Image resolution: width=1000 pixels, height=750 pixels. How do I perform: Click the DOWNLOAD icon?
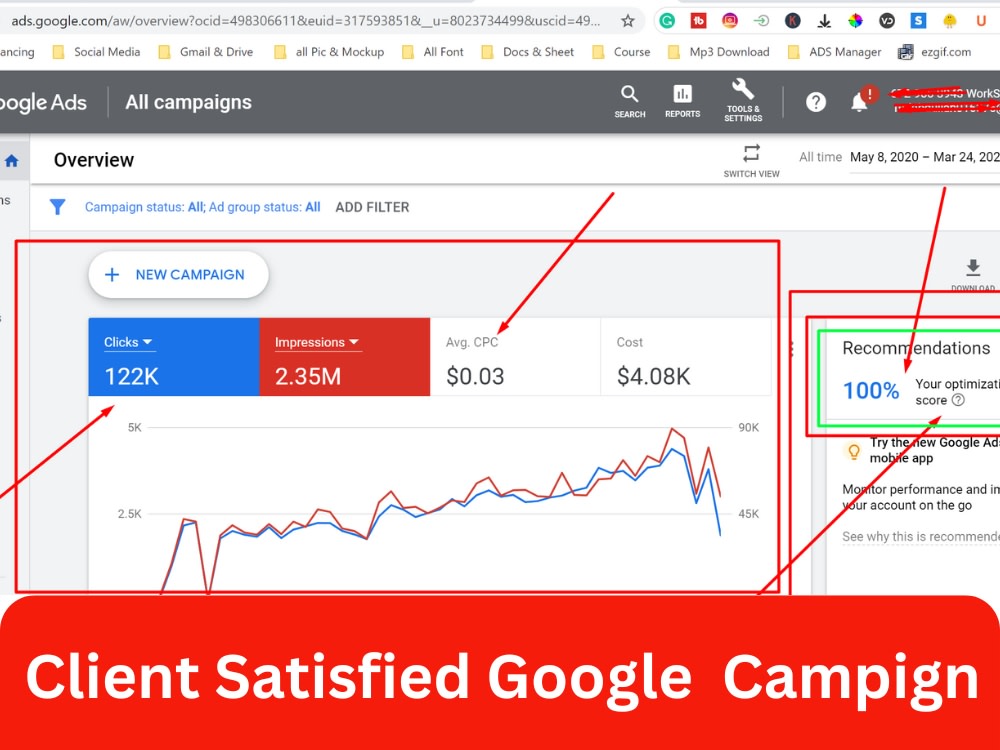tap(973, 274)
